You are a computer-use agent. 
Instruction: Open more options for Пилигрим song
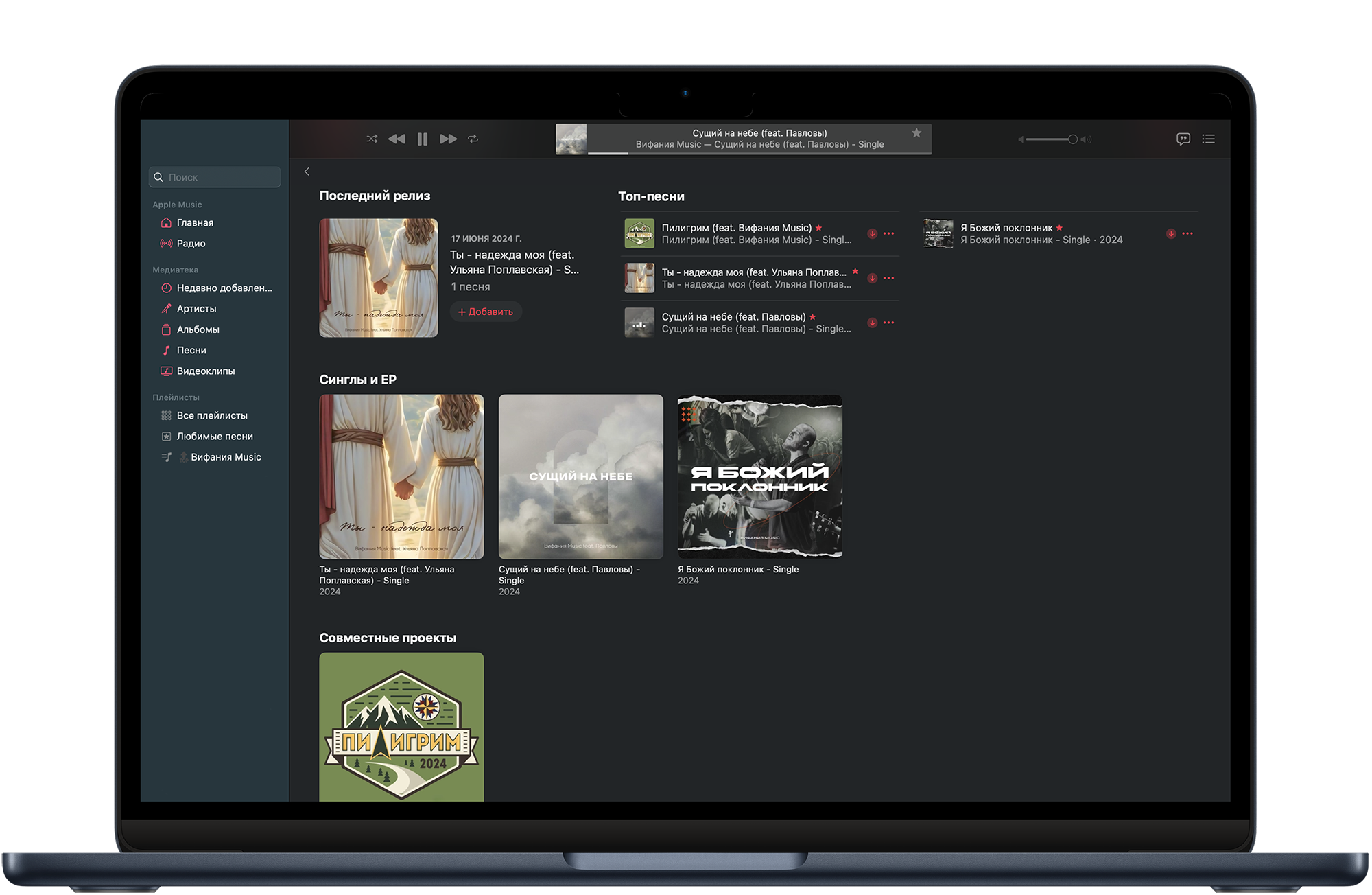[x=889, y=233]
